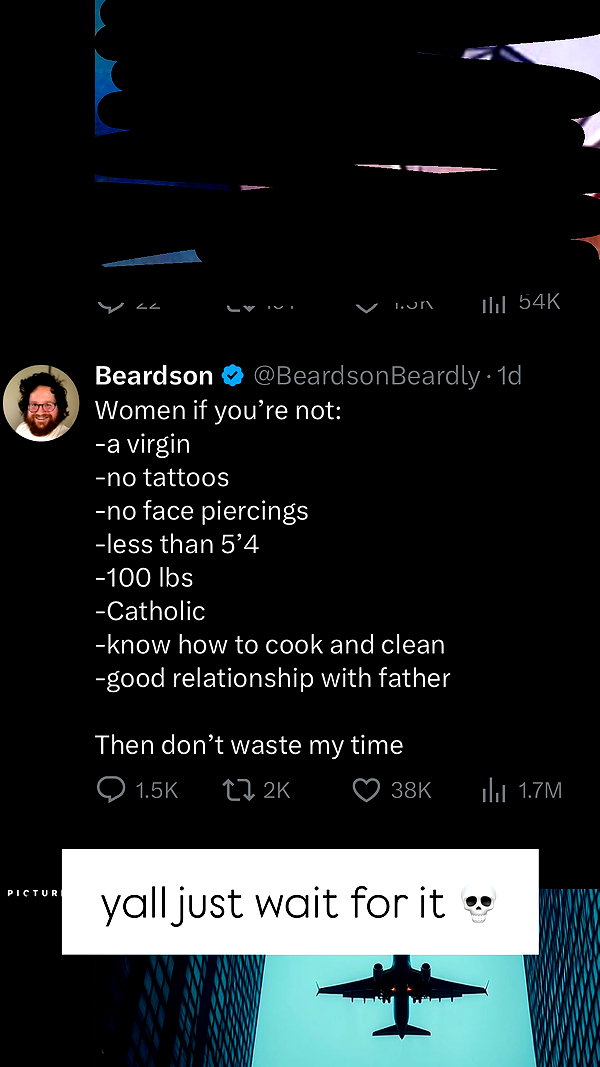Open the @BeardsonBeardly handle link
The height and width of the screenshot is (1067, 600).
367,376
